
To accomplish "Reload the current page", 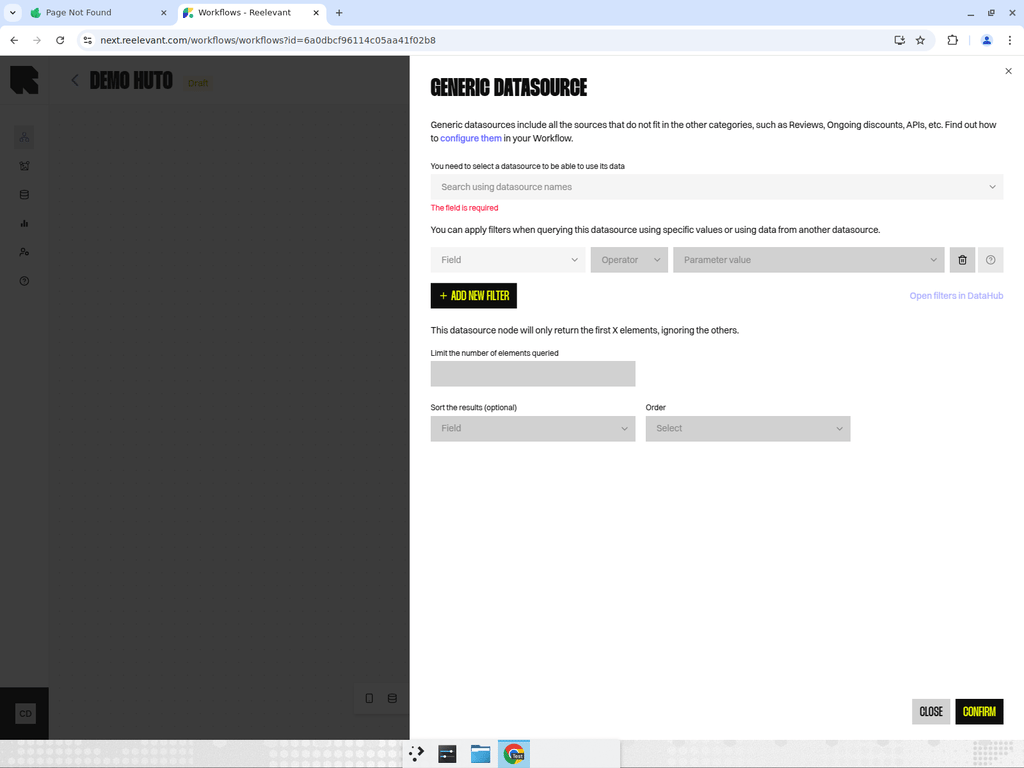I will click(60, 40).
